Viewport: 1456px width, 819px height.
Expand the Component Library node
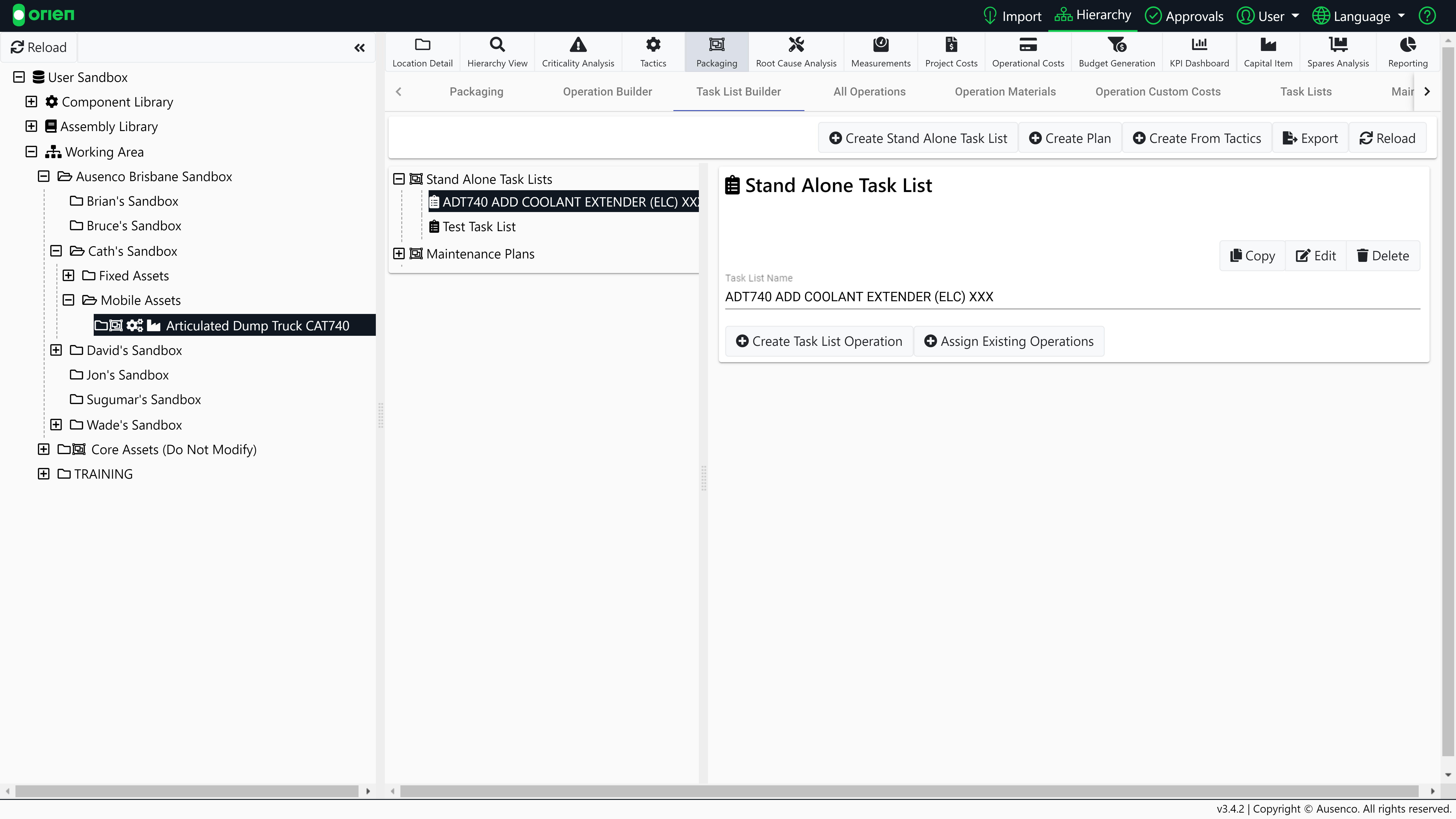(x=31, y=102)
